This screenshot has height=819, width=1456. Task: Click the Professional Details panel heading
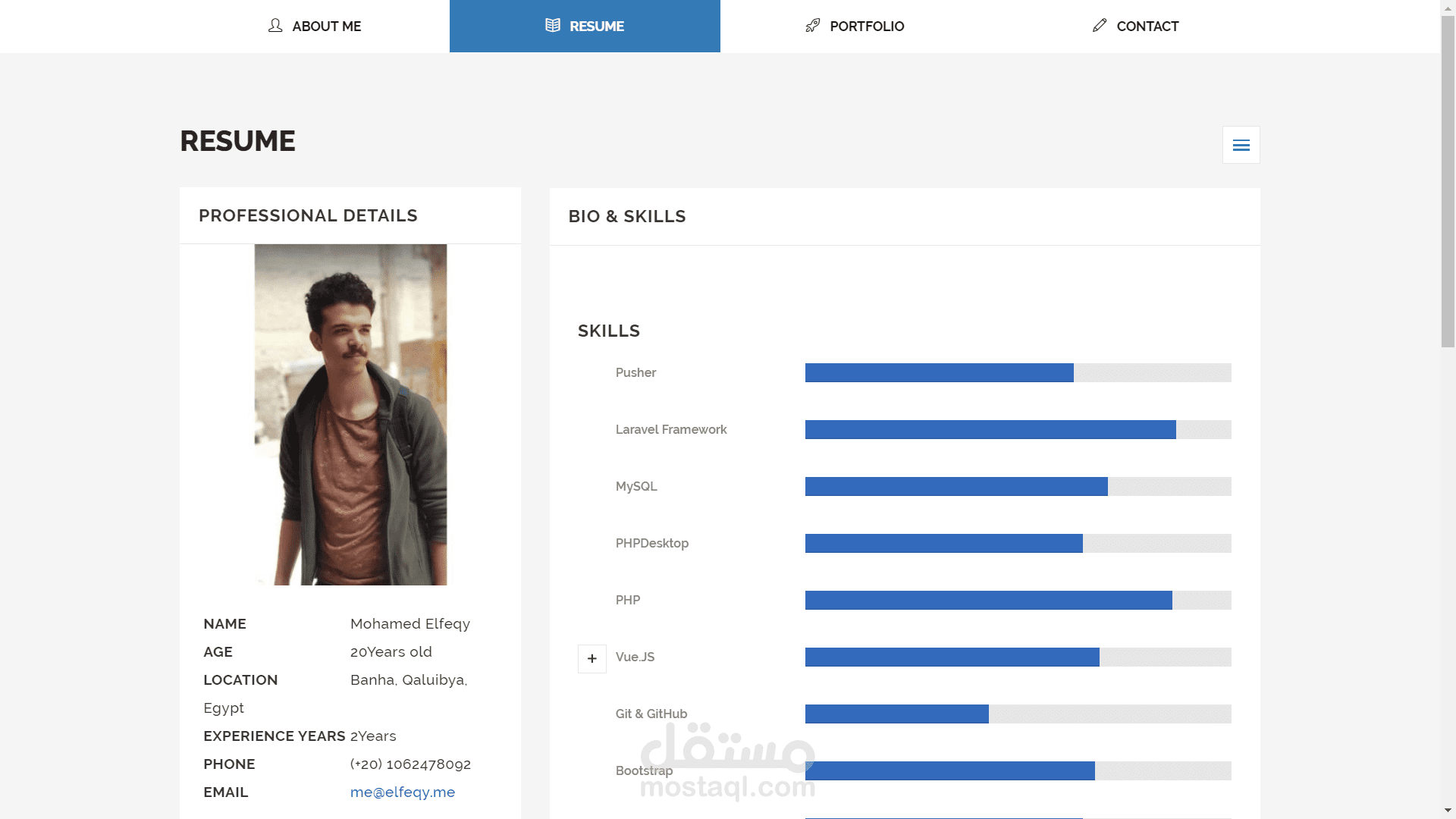point(308,216)
